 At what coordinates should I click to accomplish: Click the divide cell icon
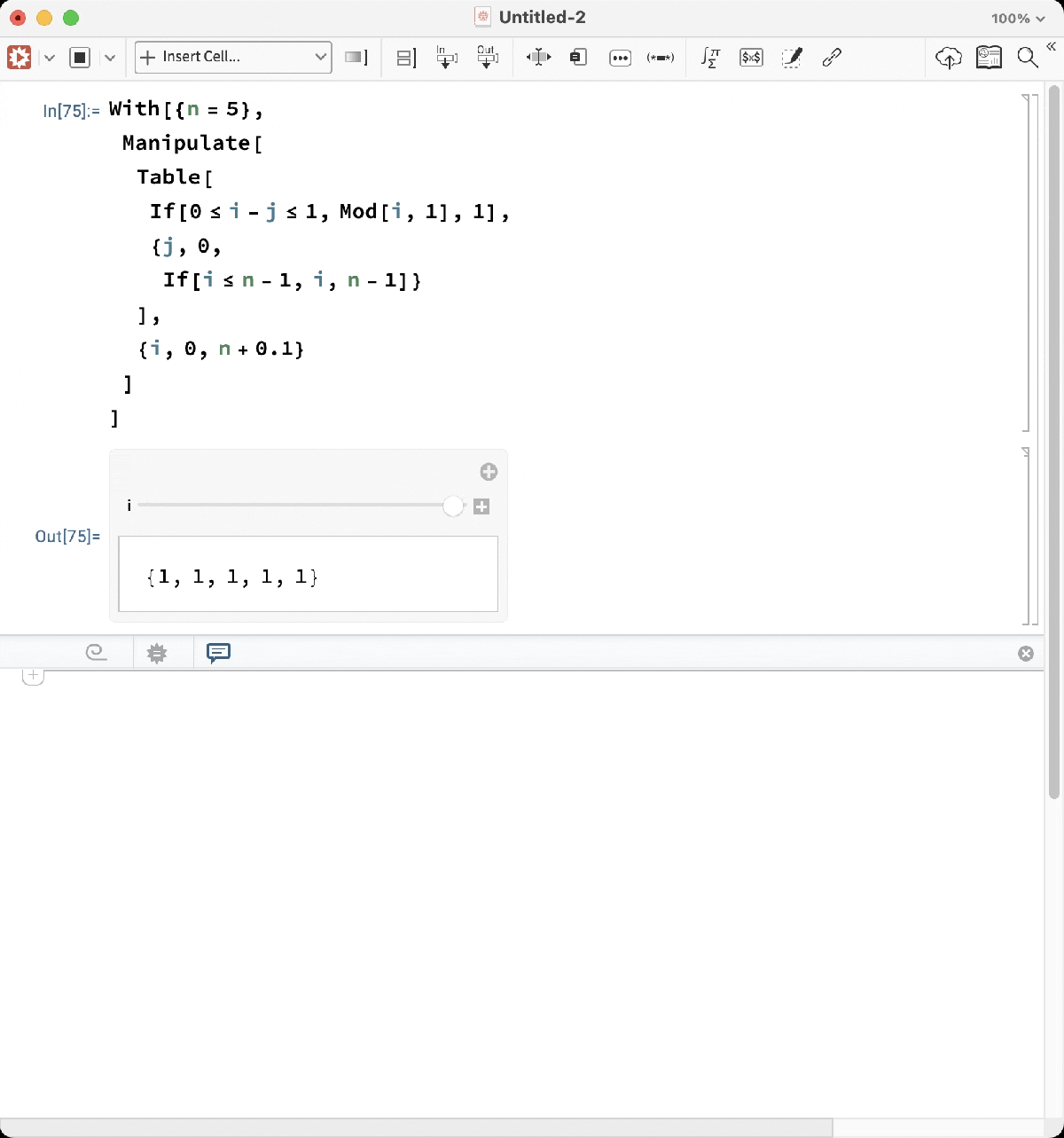(x=406, y=58)
